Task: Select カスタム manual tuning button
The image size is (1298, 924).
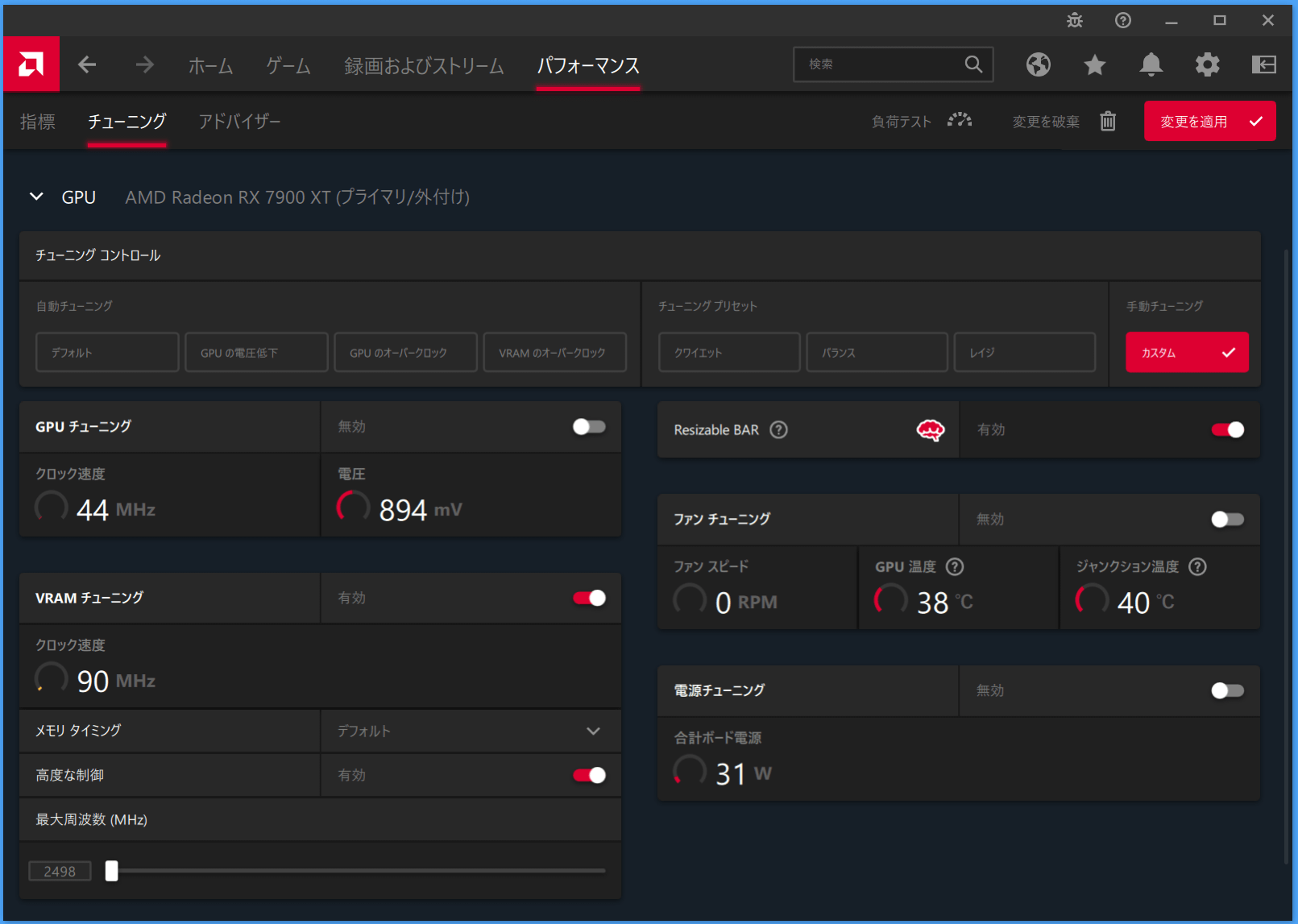Action: click(x=1187, y=352)
